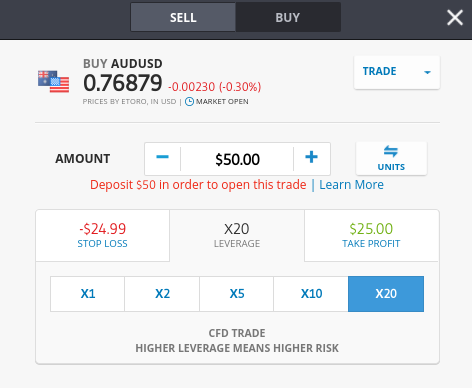The width and height of the screenshot is (472, 388).
Task: Click the minus icon to decrease amount
Action: [162, 157]
